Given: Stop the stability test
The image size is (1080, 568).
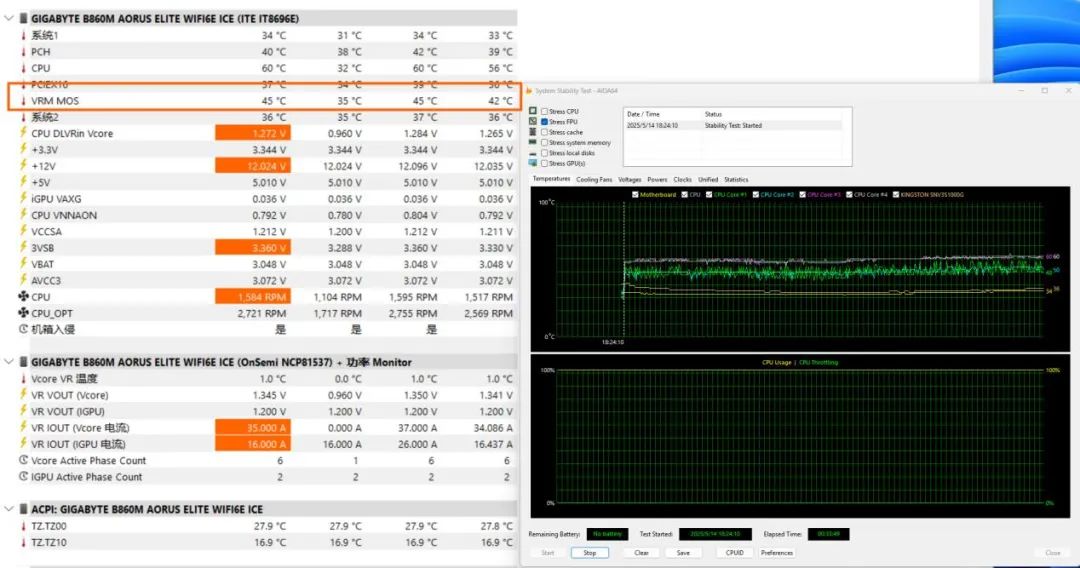Looking at the screenshot, I should [590, 553].
